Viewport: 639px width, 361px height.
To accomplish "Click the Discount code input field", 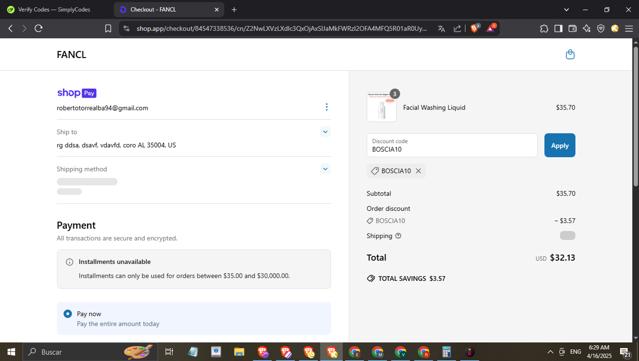I will point(452,145).
